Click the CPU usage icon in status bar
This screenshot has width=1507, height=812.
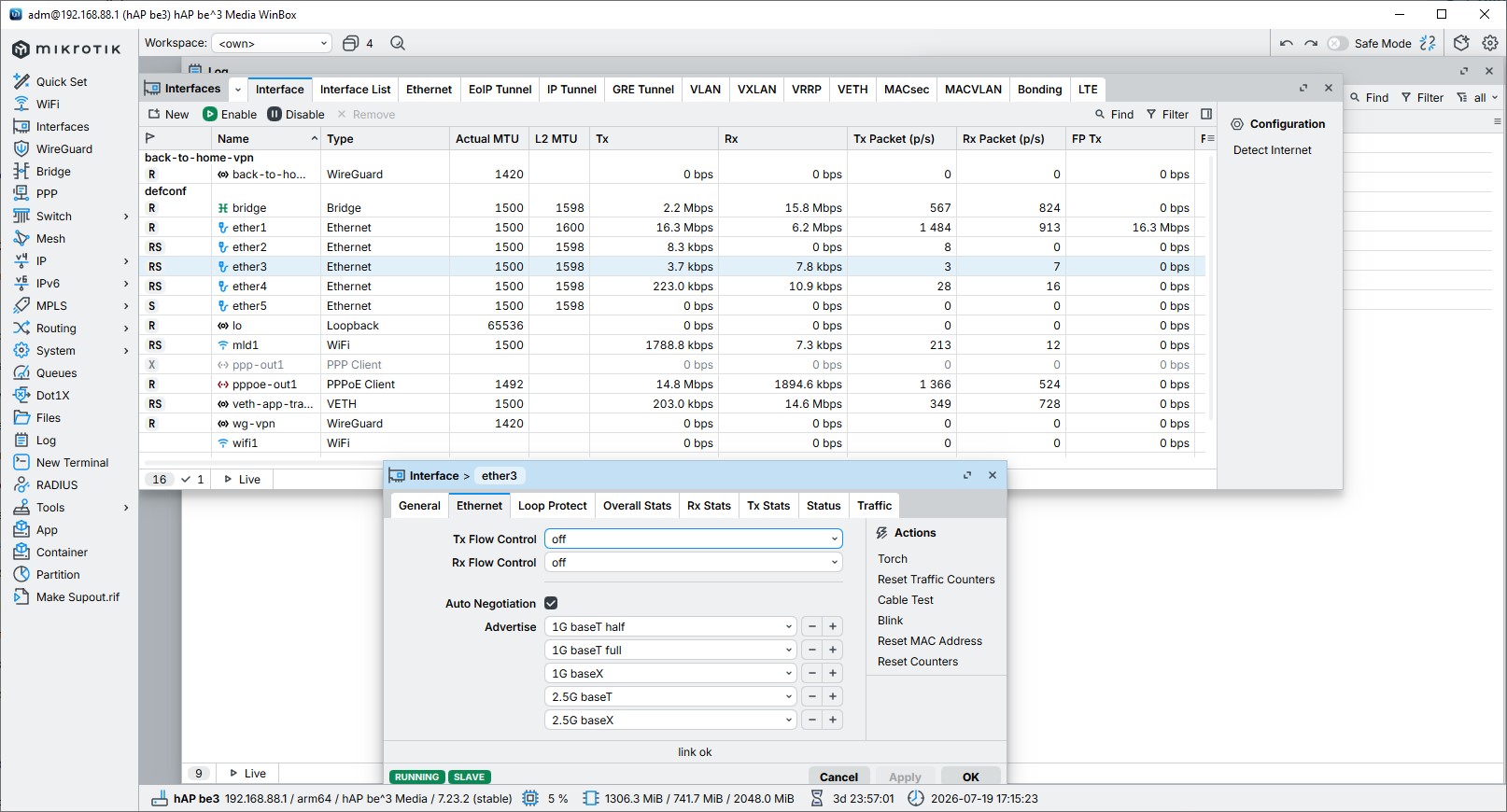[x=530, y=798]
